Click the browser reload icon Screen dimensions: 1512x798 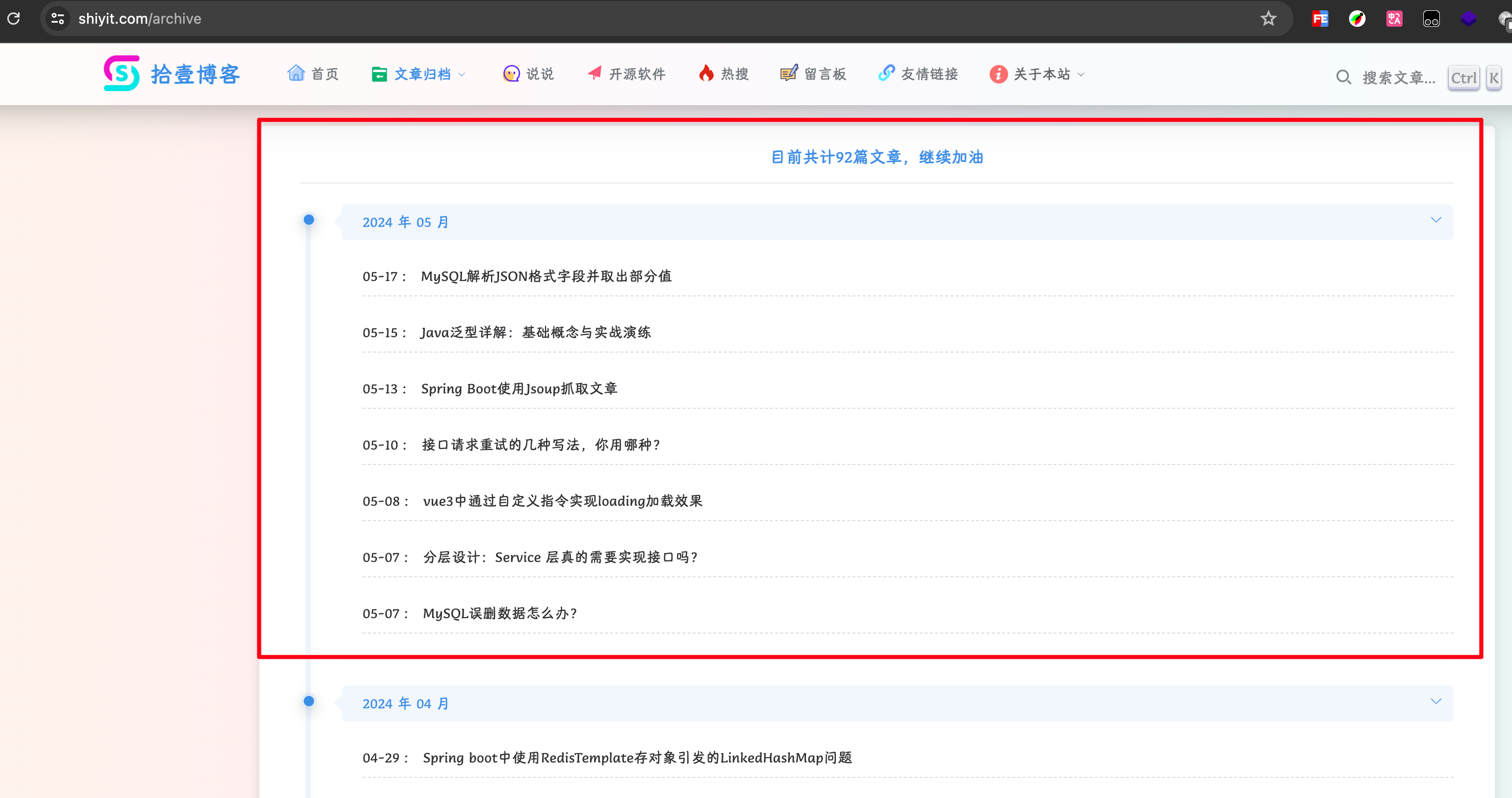[13, 19]
